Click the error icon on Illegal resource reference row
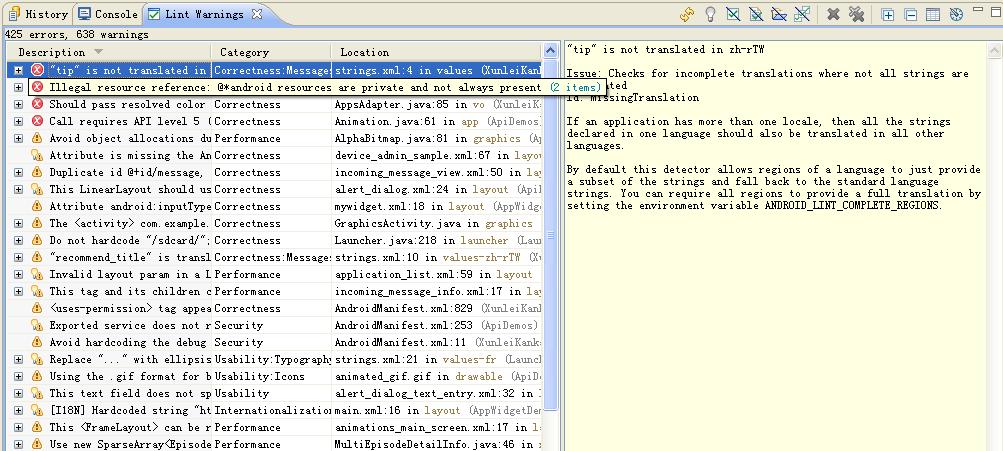This screenshot has height=451, width=1003. pos(38,87)
